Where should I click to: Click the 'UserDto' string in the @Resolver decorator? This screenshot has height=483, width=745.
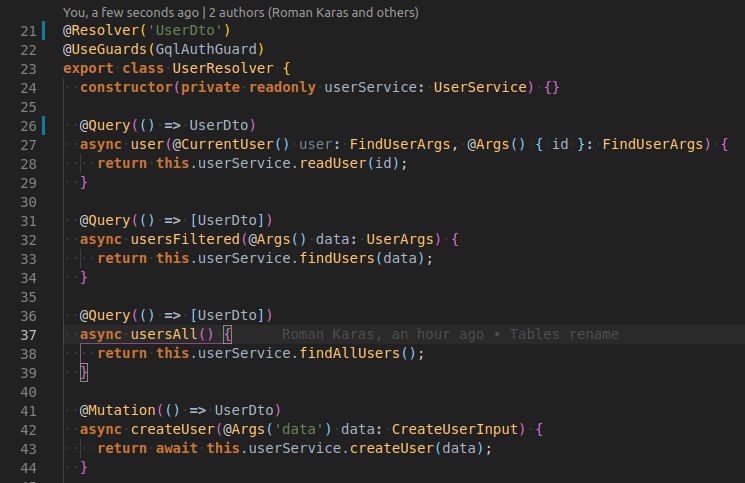pyautogui.click(x=185, y=30)
